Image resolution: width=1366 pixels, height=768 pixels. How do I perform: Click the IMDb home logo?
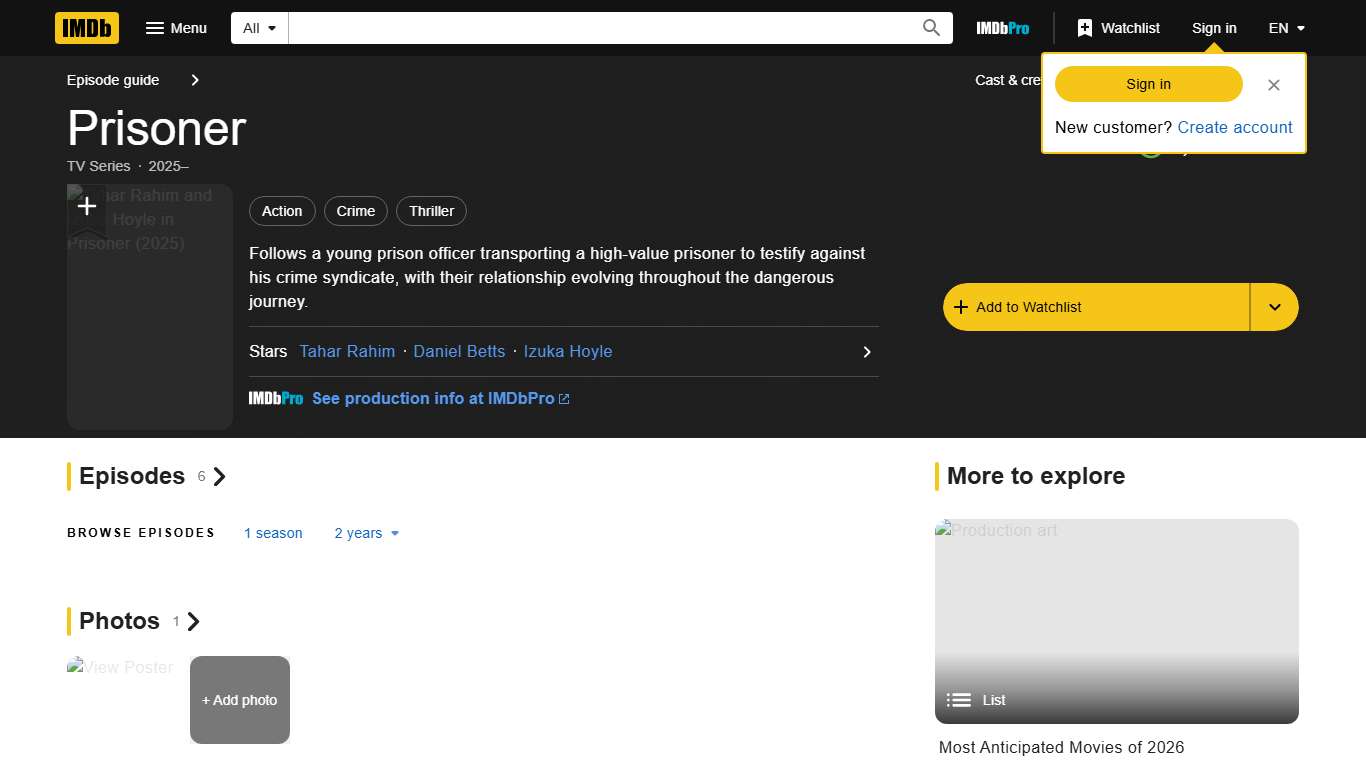tap(87, 28)
